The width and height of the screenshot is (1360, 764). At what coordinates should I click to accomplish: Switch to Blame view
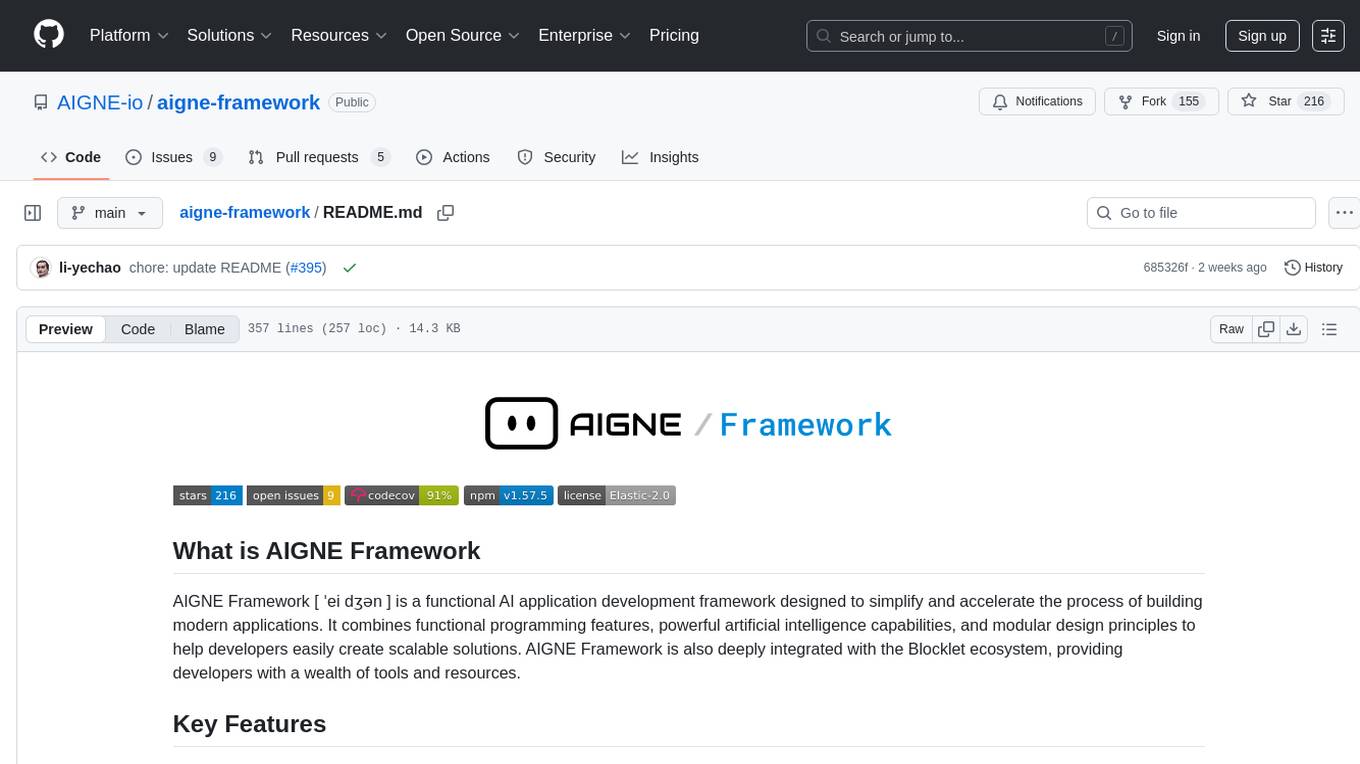tap(204, 329)
